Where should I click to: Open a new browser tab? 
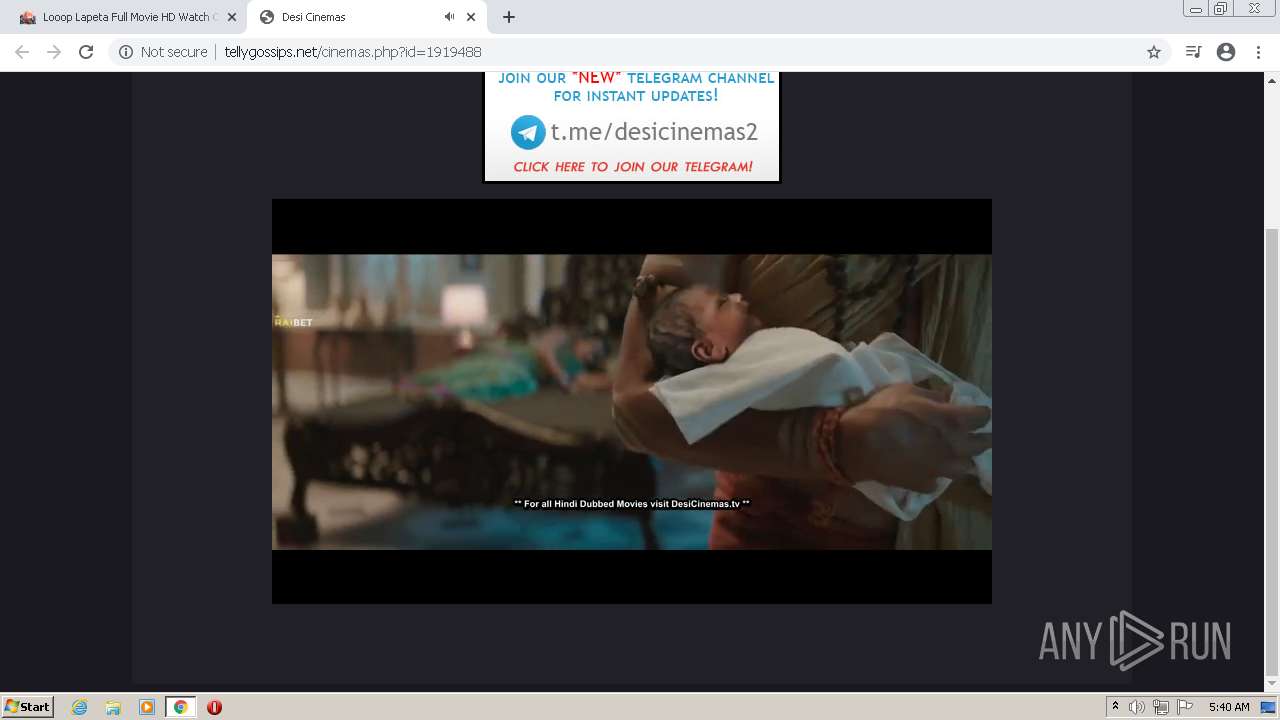coord(509,17)
